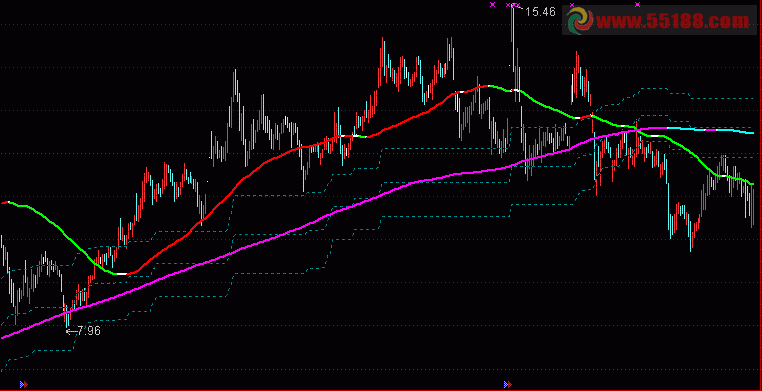This screenshot has width=762, height=391.
Task: Click the 15.46 high price label
Action: 540,12
